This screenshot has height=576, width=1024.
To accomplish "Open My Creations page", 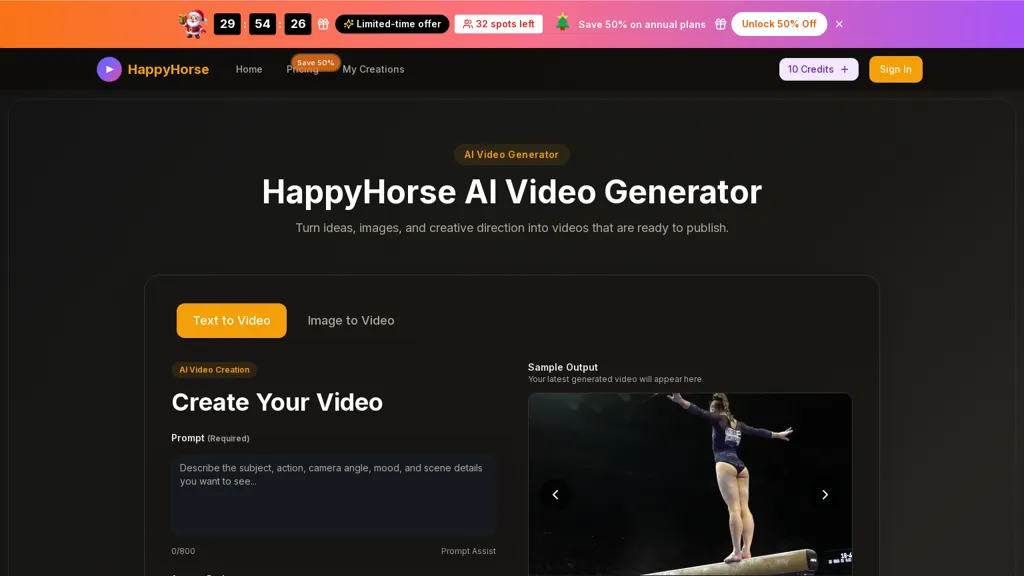I will [373, 69].
